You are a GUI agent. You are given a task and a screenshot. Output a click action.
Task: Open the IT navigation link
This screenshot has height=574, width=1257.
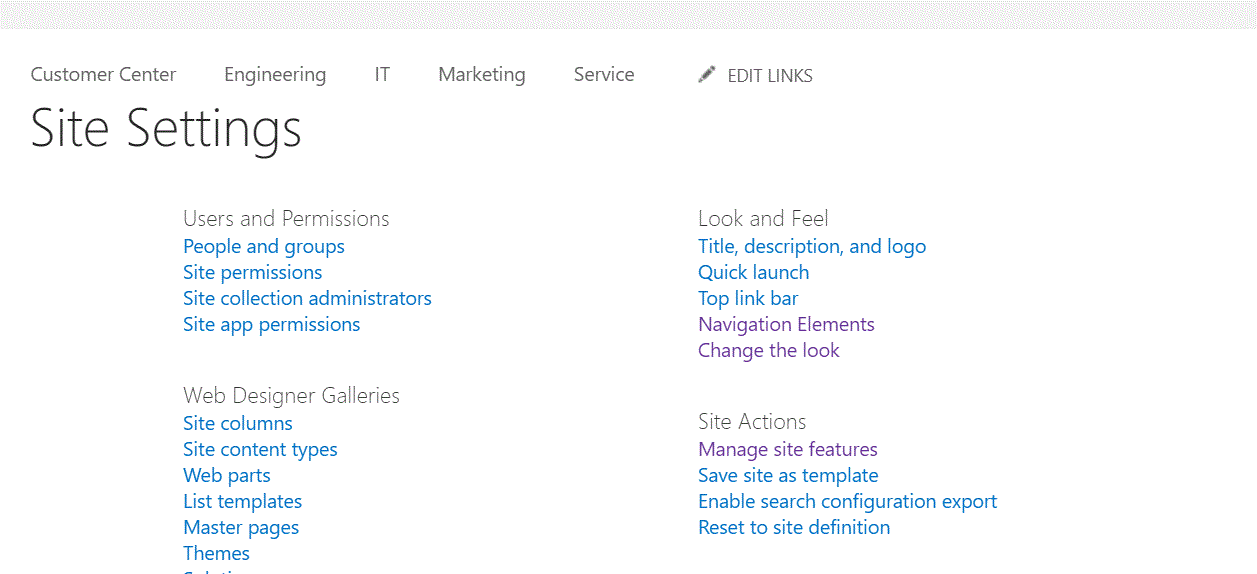pos(382,74)
